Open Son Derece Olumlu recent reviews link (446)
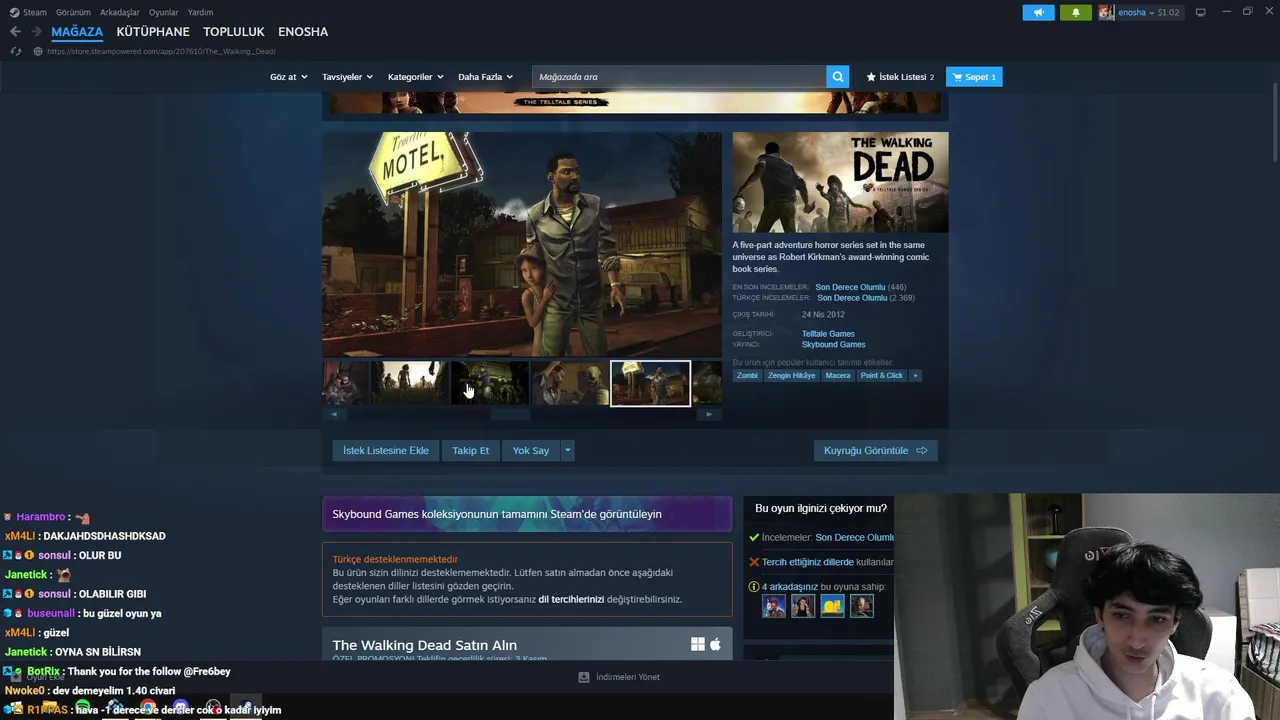Screen dimensions: 1280x720 pos(850,287)
